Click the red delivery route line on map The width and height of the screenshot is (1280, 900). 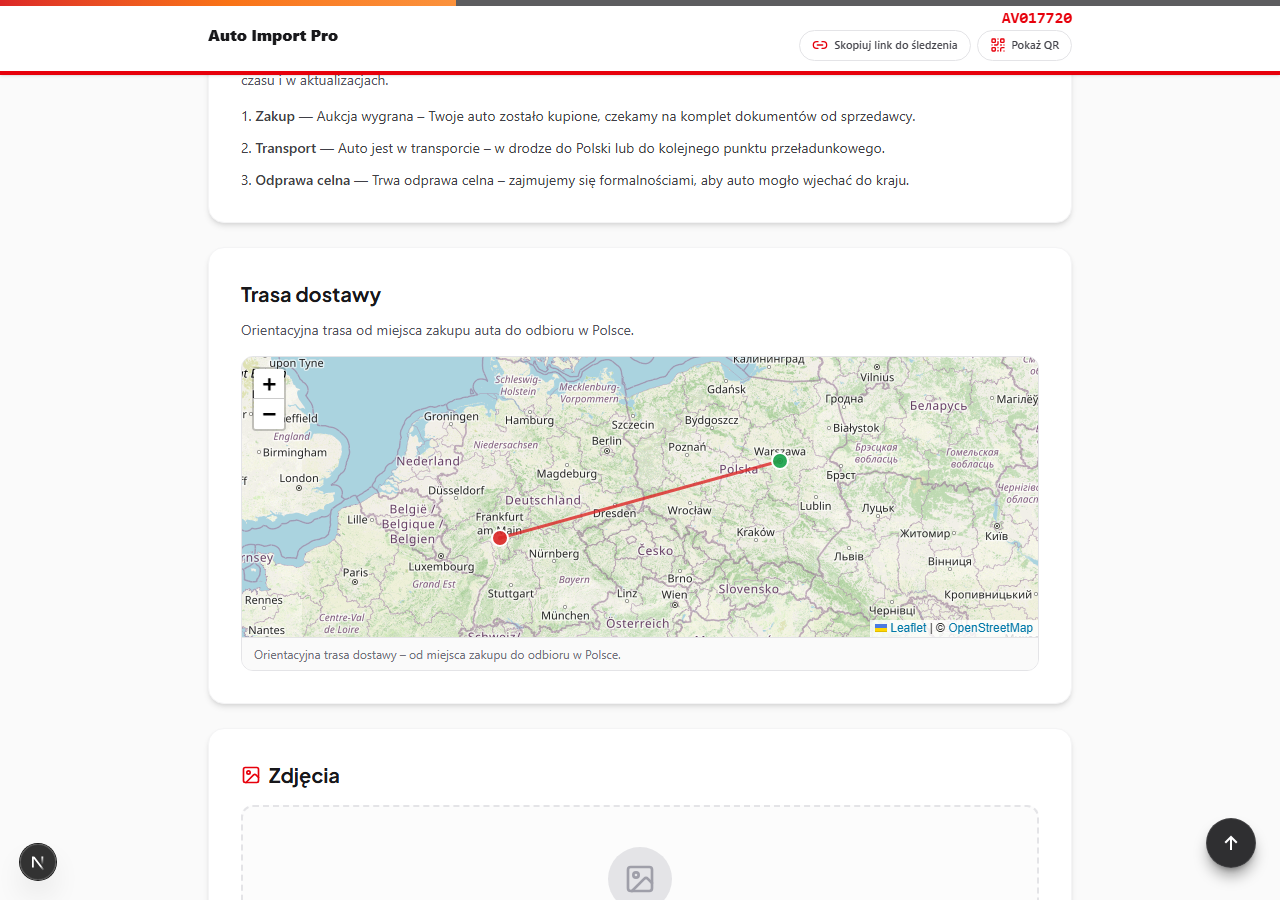coord(640,499)
